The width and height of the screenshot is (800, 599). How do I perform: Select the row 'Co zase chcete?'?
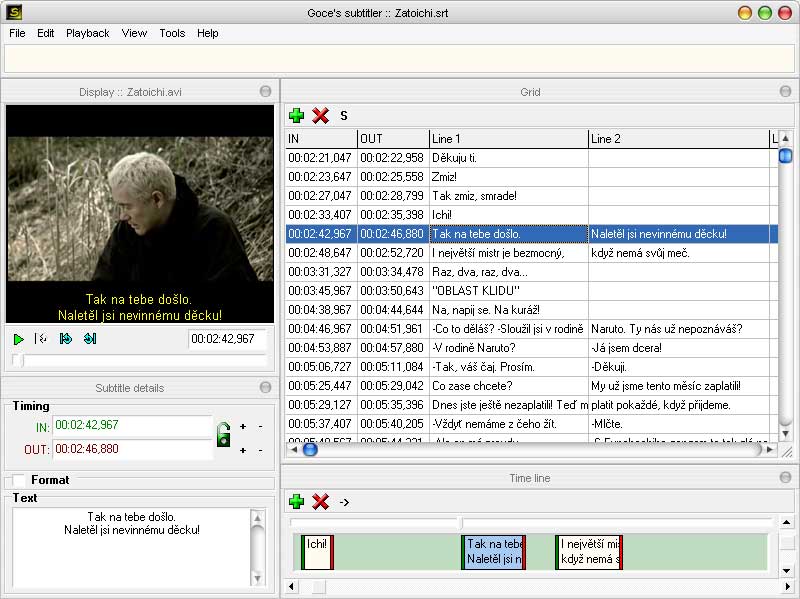pyautogui.click(x=532, y=386)
